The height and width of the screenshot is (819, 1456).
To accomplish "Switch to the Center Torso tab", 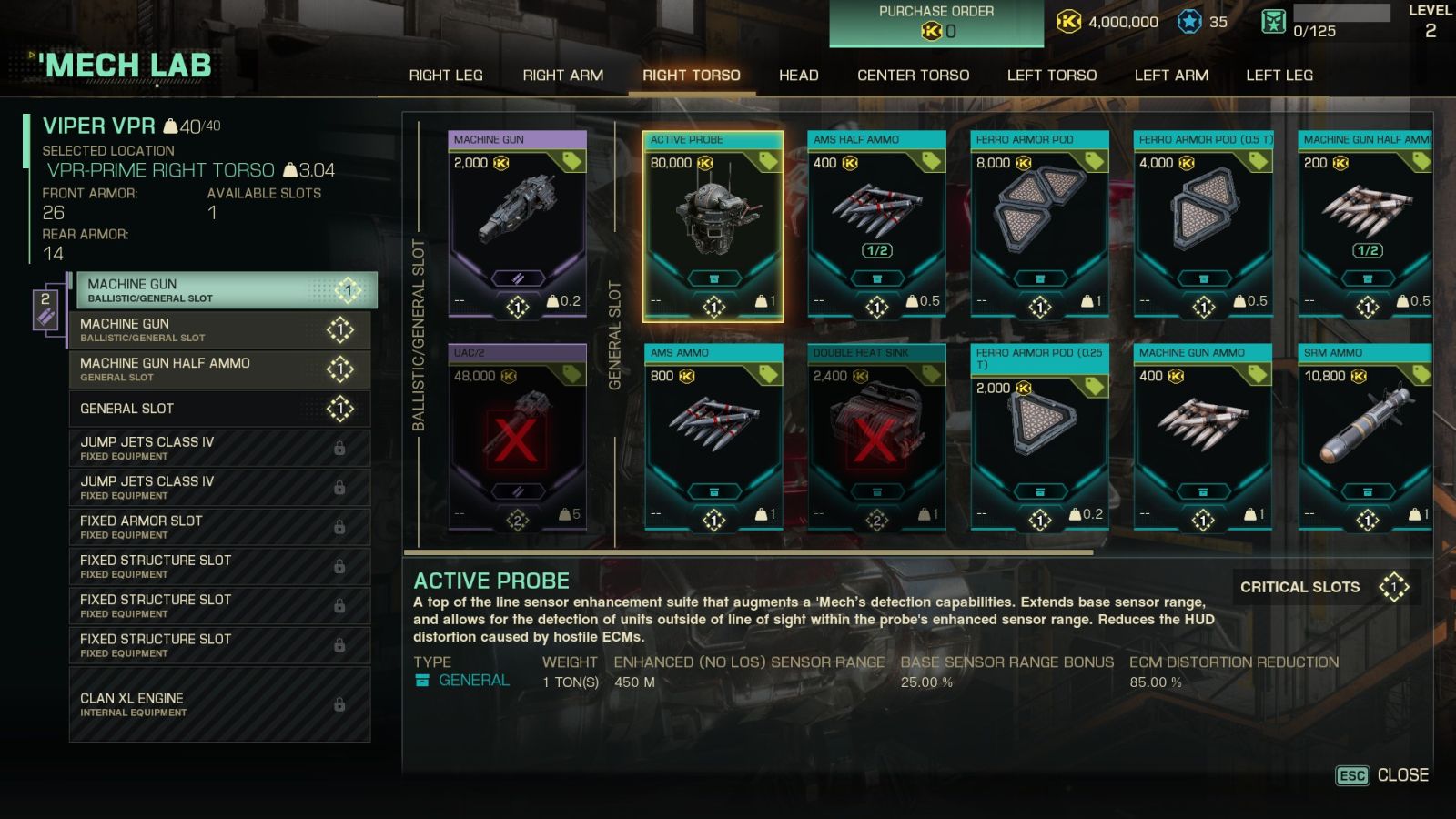I will click(x=913, y=76).
